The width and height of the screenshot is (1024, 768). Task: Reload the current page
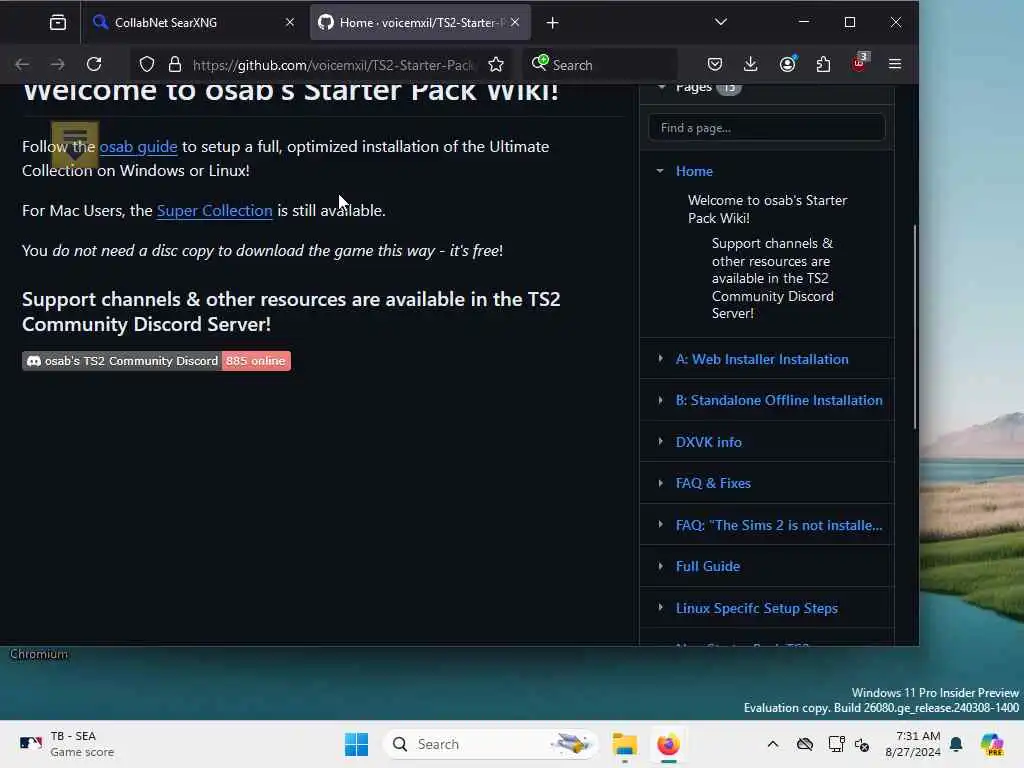tap(94, 64)
